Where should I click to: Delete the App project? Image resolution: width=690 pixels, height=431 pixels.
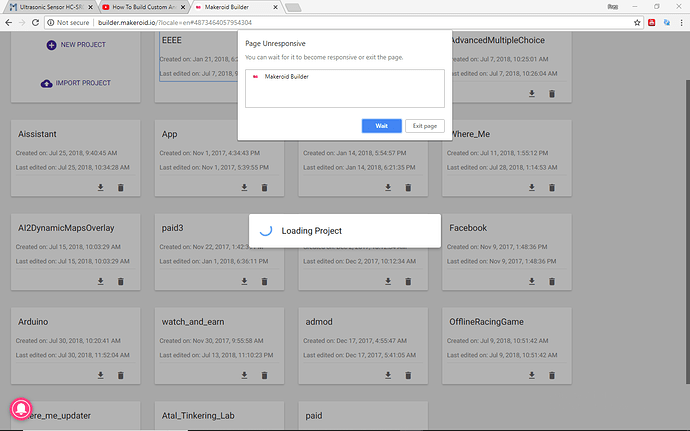(264, 188)
